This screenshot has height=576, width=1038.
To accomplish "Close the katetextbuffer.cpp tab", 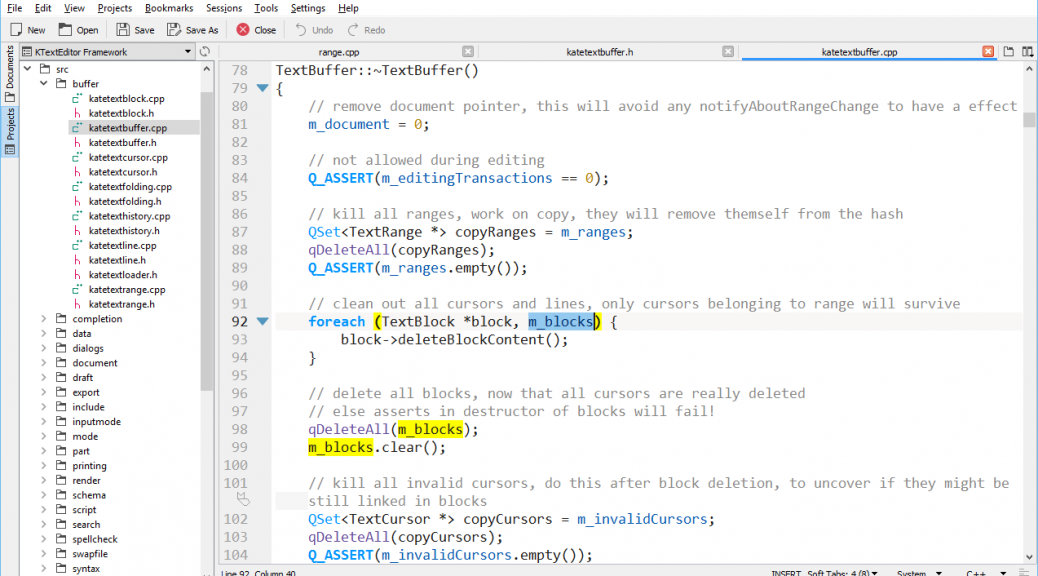I will (x=988, y=51).
